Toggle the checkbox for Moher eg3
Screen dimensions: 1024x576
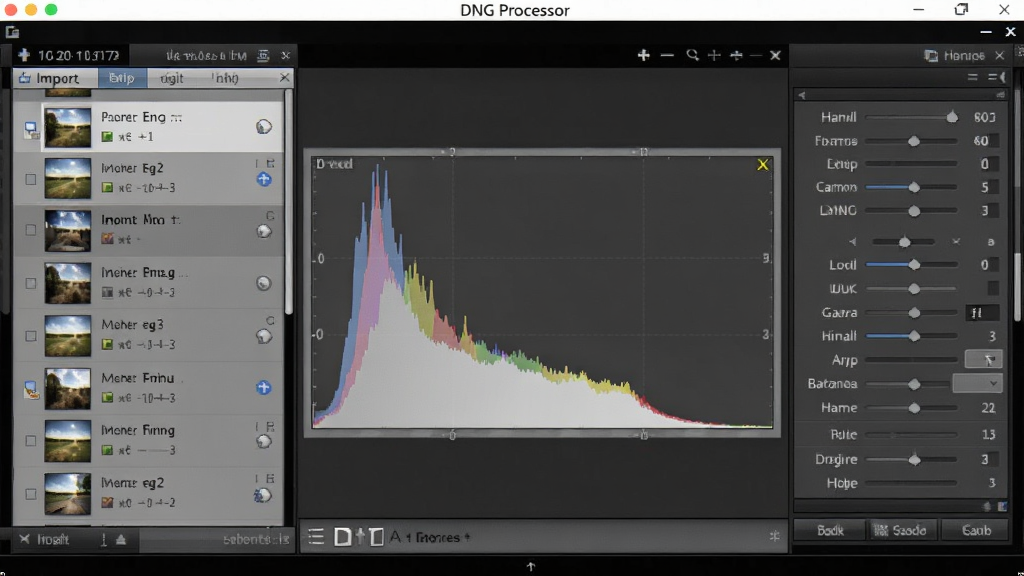coord(31,336)
